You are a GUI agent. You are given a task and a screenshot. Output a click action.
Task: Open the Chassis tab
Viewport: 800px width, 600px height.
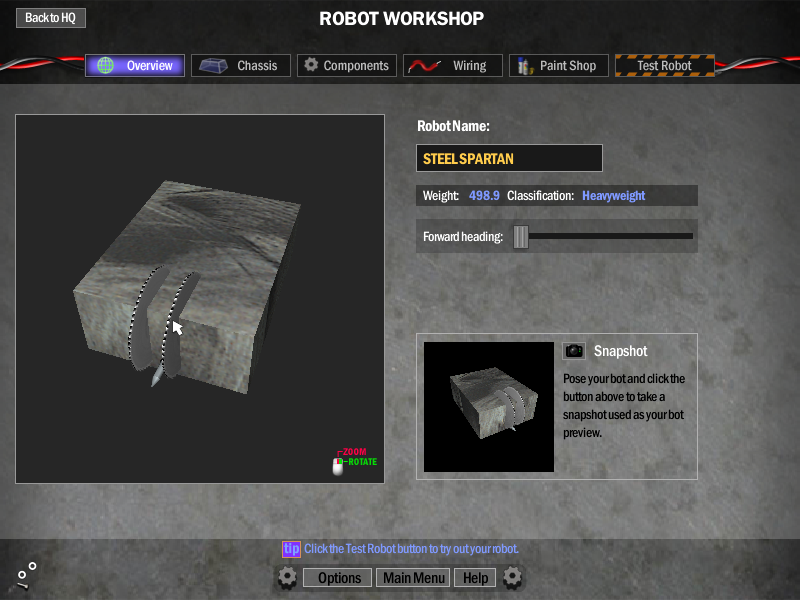pyautogui.click(x=241, y=65)
